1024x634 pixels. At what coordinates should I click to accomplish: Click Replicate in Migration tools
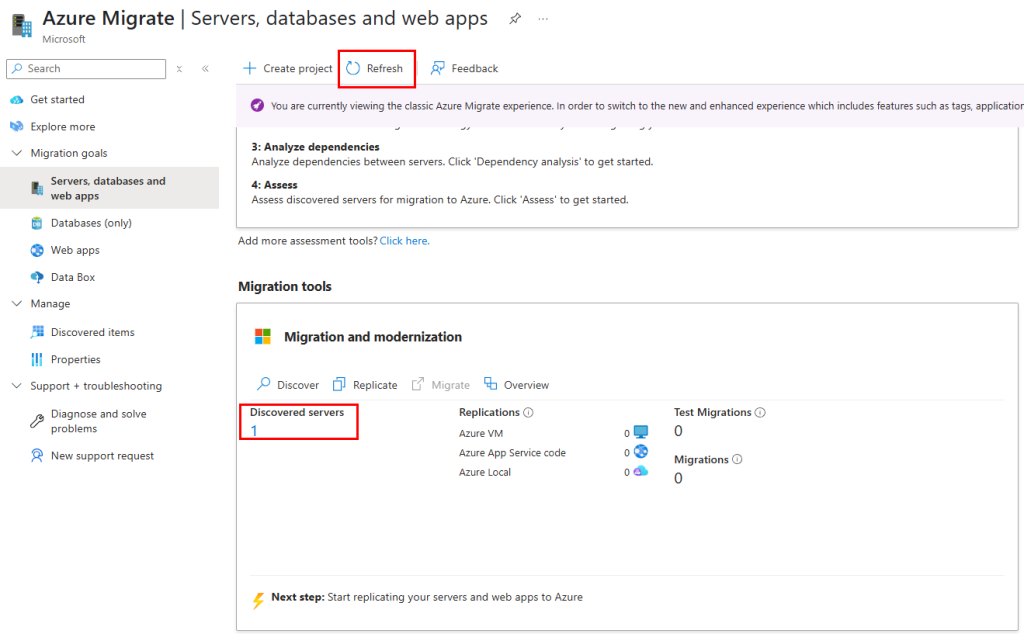point(365,385)
